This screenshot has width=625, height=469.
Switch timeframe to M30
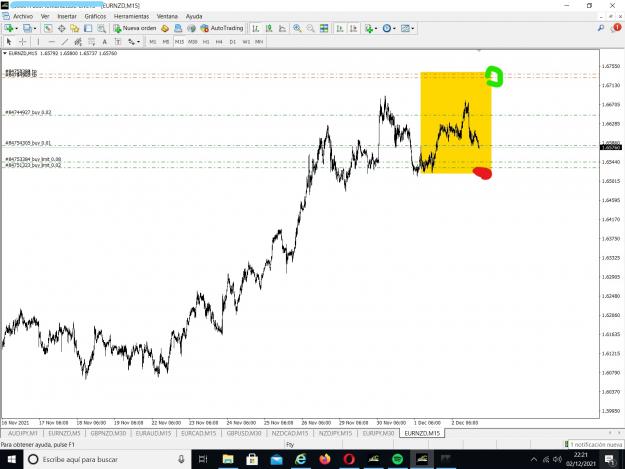(x=193, y=41)
